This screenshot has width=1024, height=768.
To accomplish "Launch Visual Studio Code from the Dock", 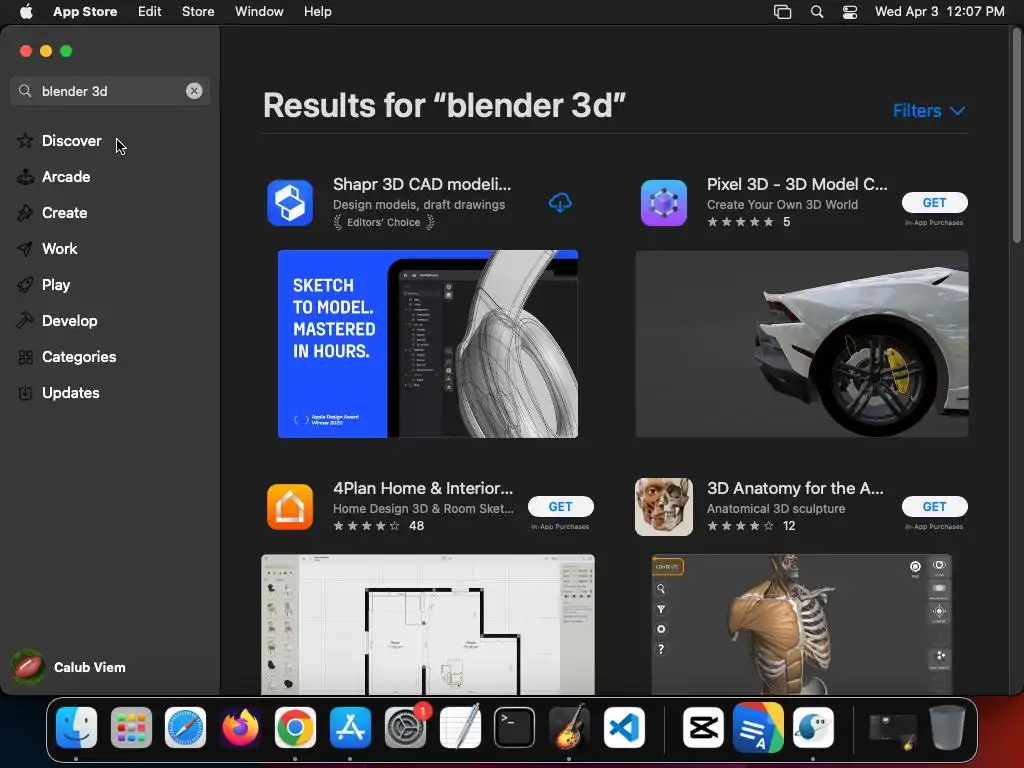I will tap(624, 728).
